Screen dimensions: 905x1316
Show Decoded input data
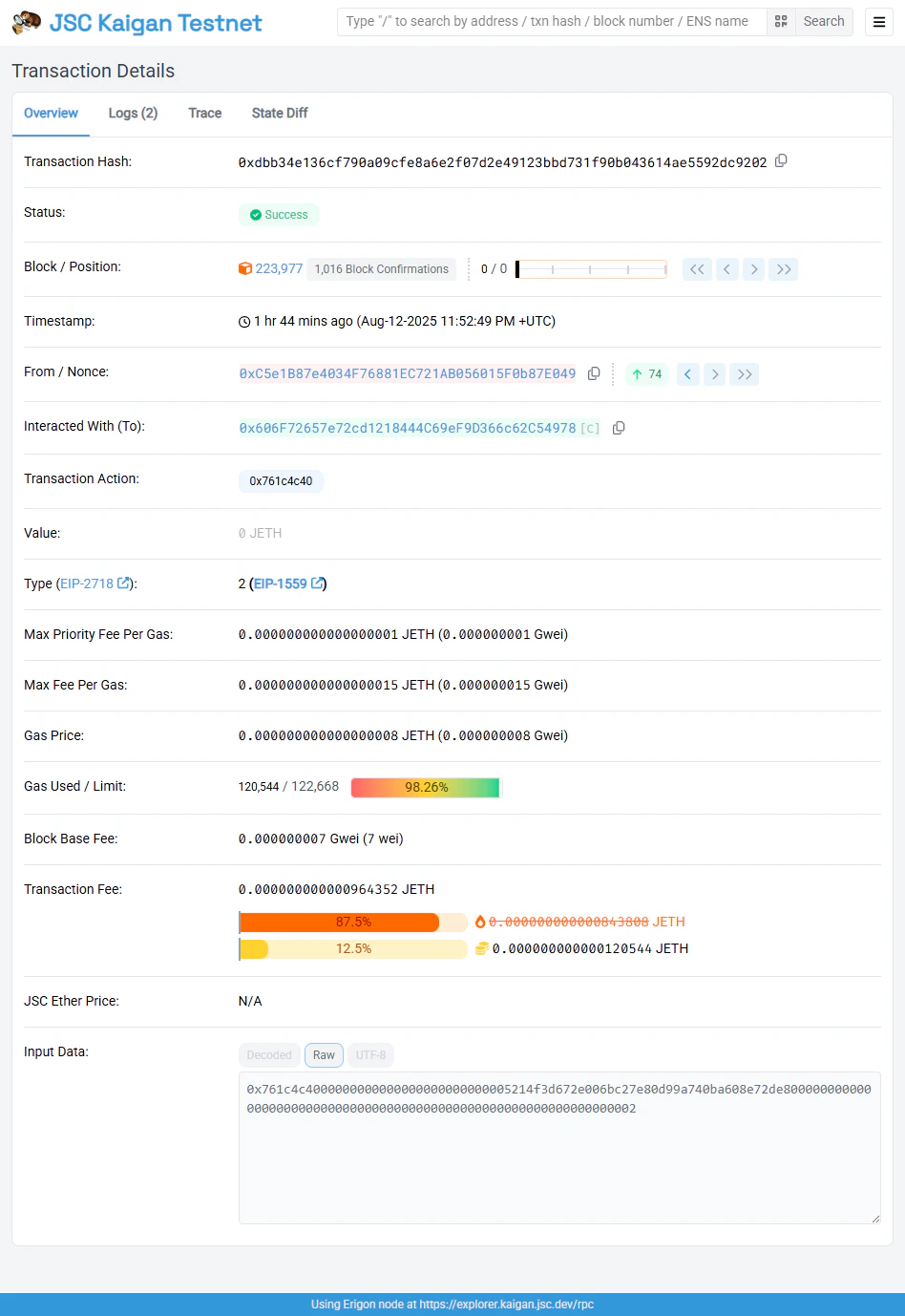269,1055
